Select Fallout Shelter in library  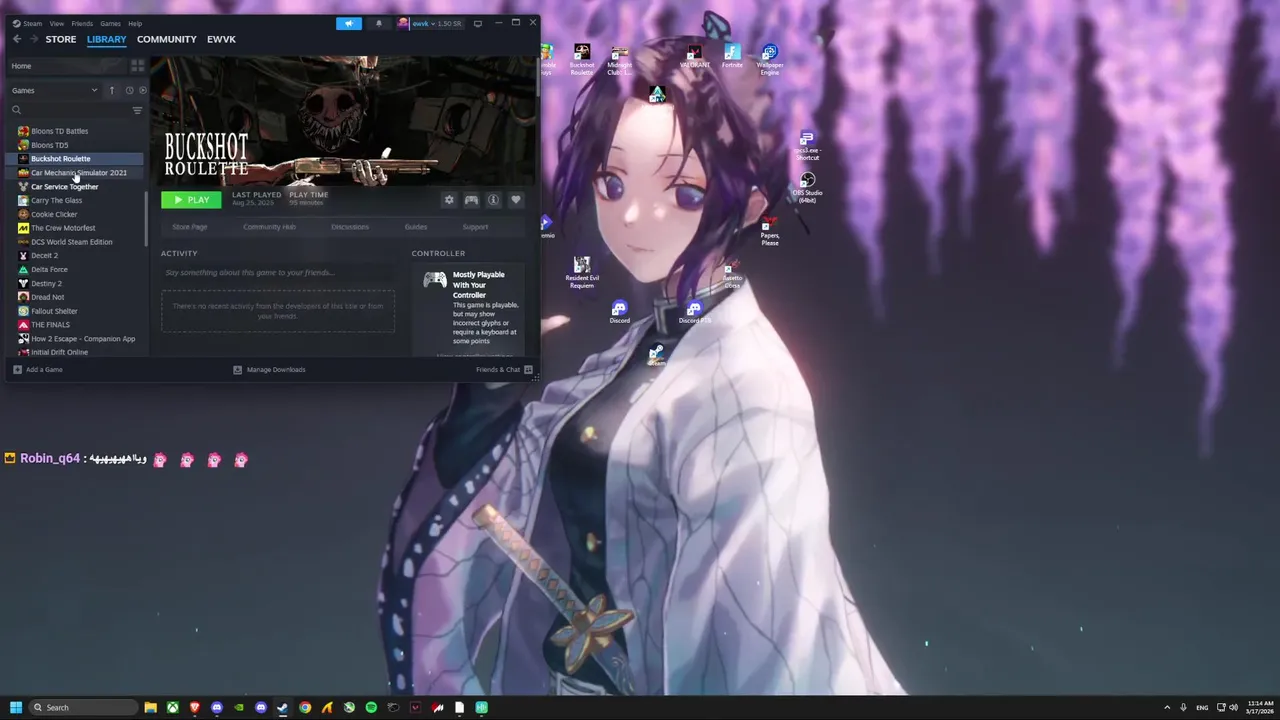[x=76, y=311]
